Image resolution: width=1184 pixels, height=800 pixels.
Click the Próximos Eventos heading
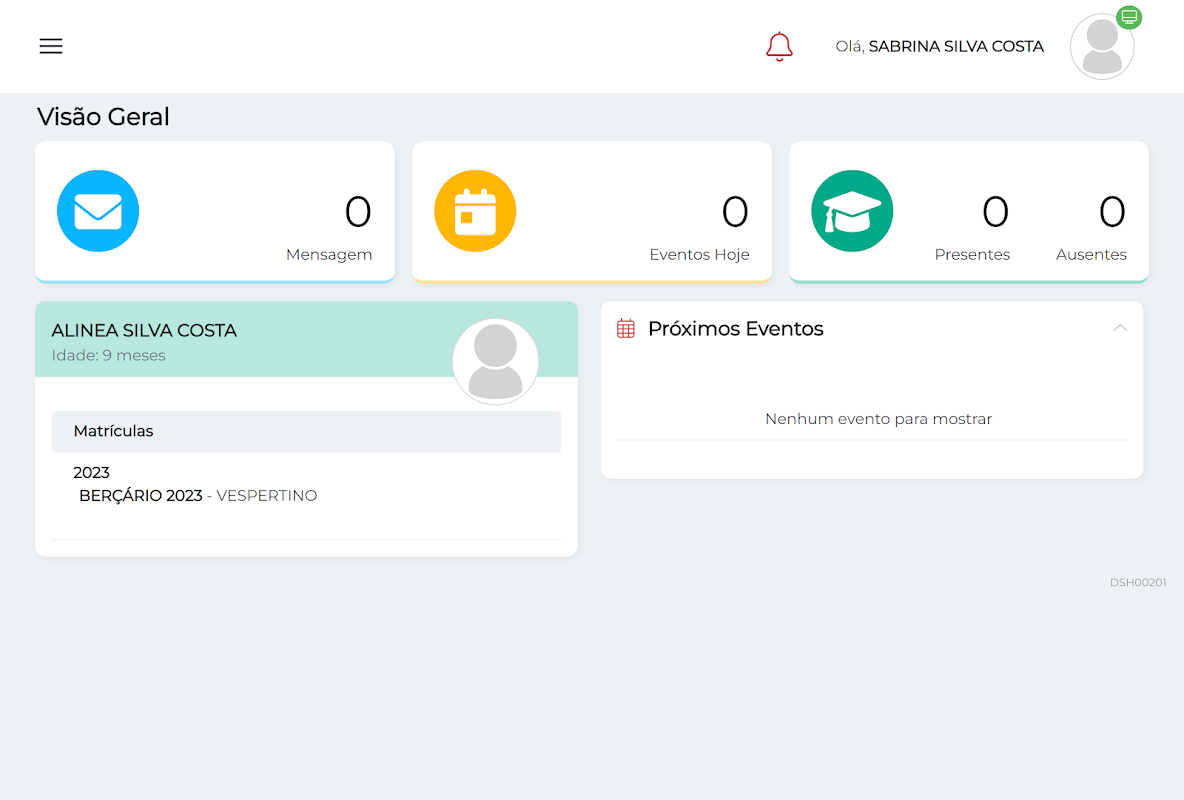(x=735, y=328)
